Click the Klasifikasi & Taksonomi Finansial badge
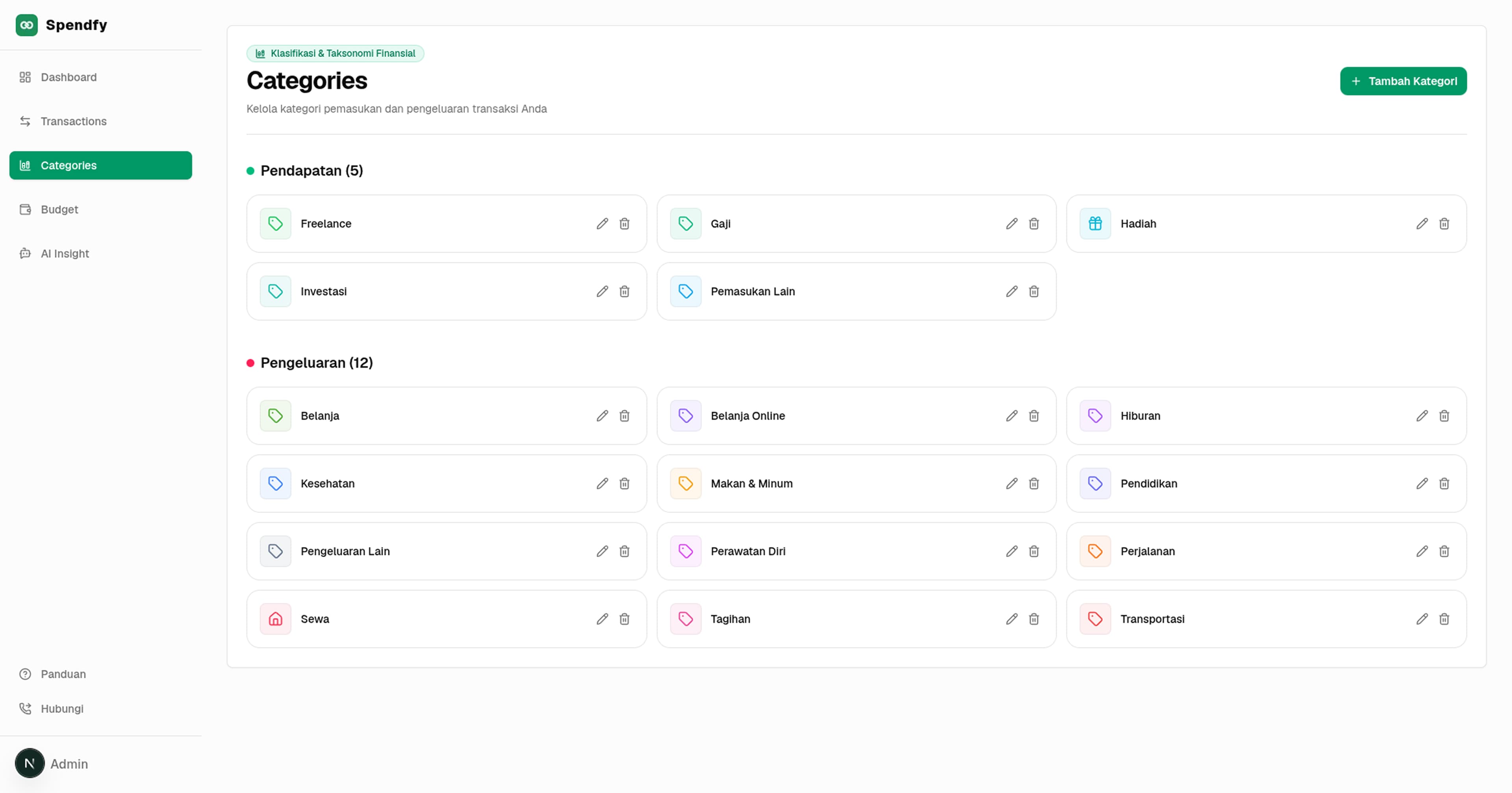1512x793 pixels. [335, 54]
